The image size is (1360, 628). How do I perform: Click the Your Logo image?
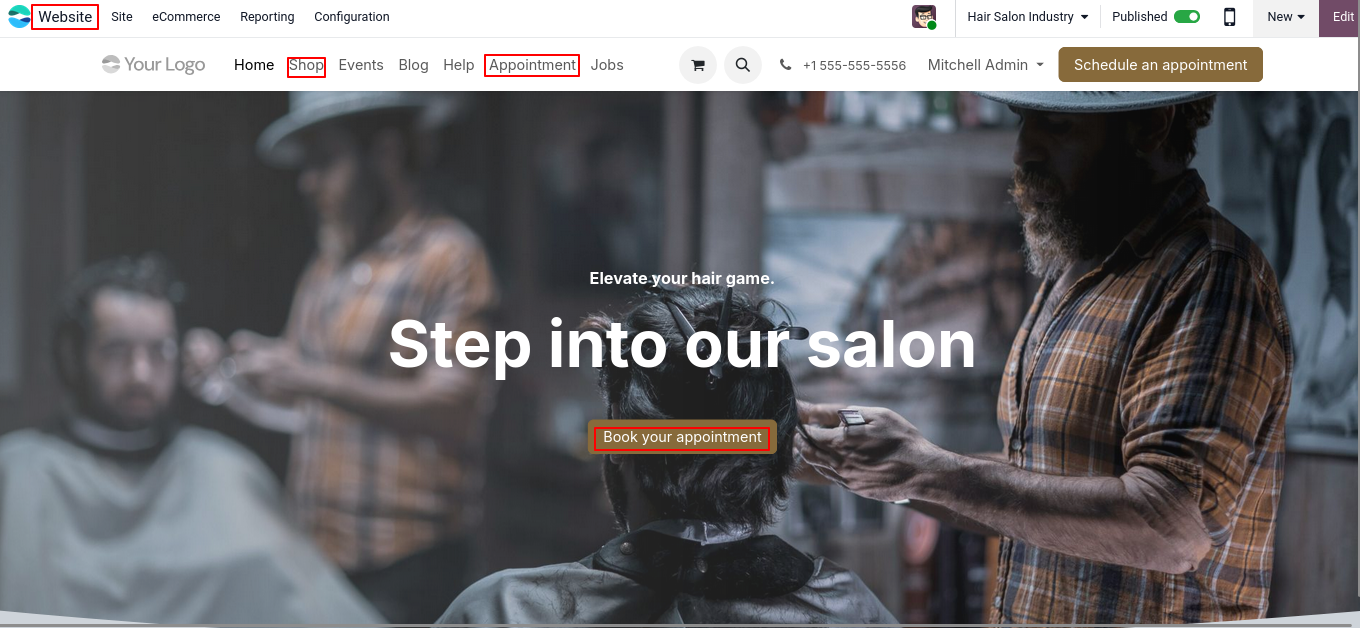[x=154, y=65]
